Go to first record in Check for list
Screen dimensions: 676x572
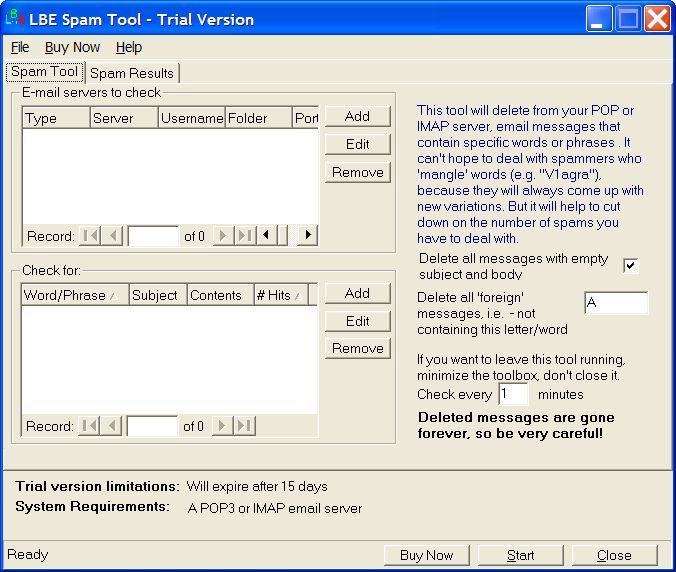point(89,426)
